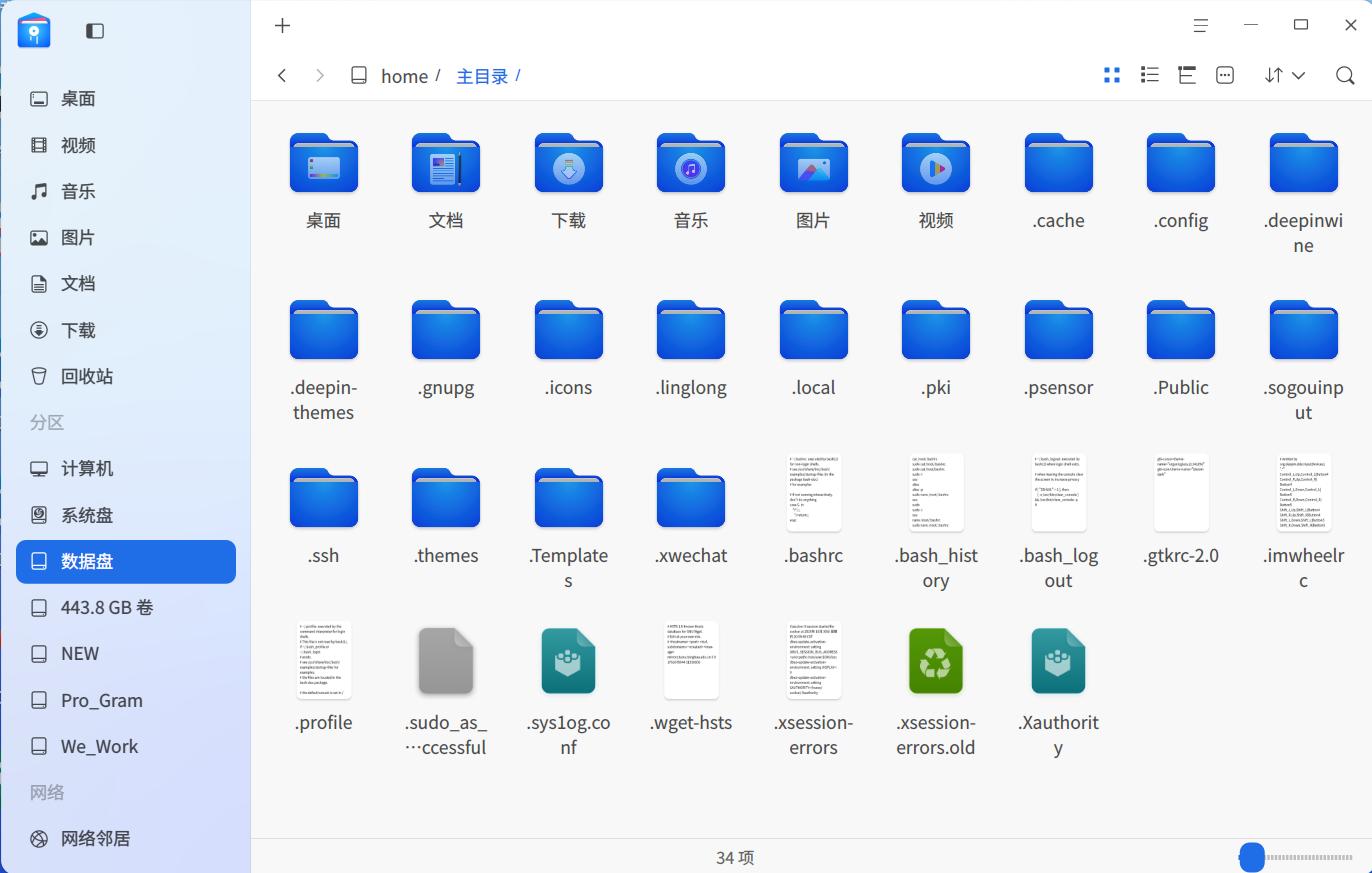Switch to tree view

tap(1187, 75)
